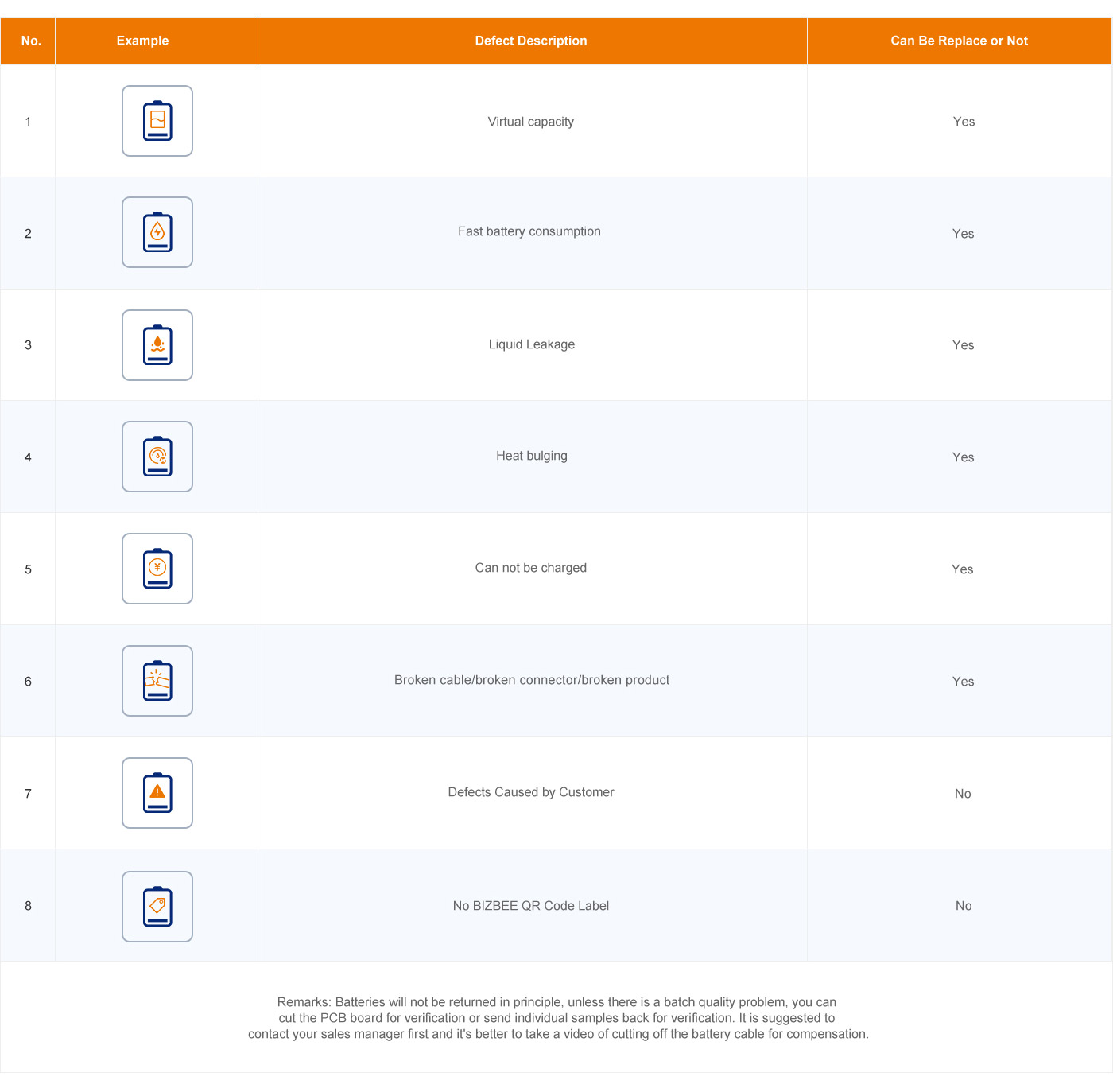Viewport: 1113px width, 1092px height.
Task: Click the Remarks paragraph at the bottom
Action: pos(558,1018)
